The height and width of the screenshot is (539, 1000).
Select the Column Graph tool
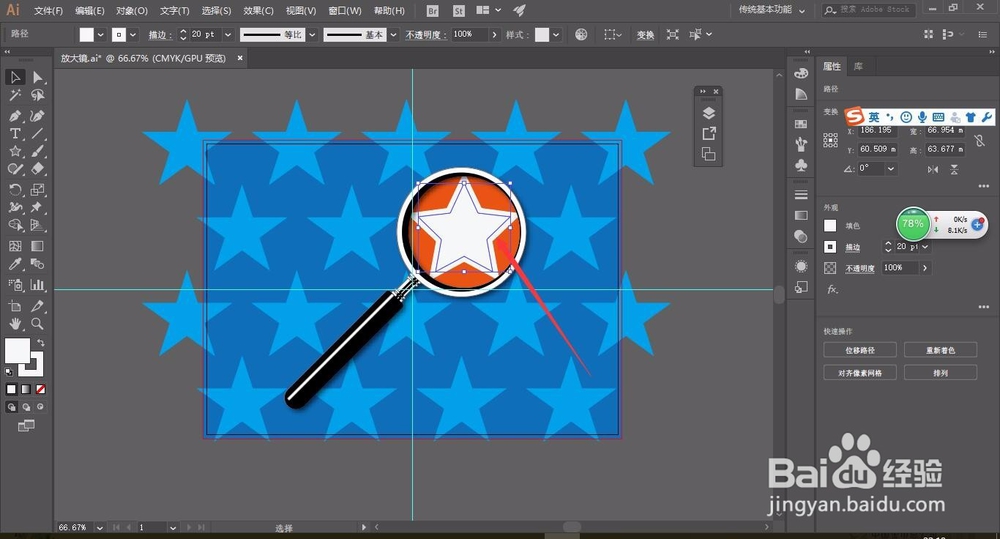pos(38,285)
